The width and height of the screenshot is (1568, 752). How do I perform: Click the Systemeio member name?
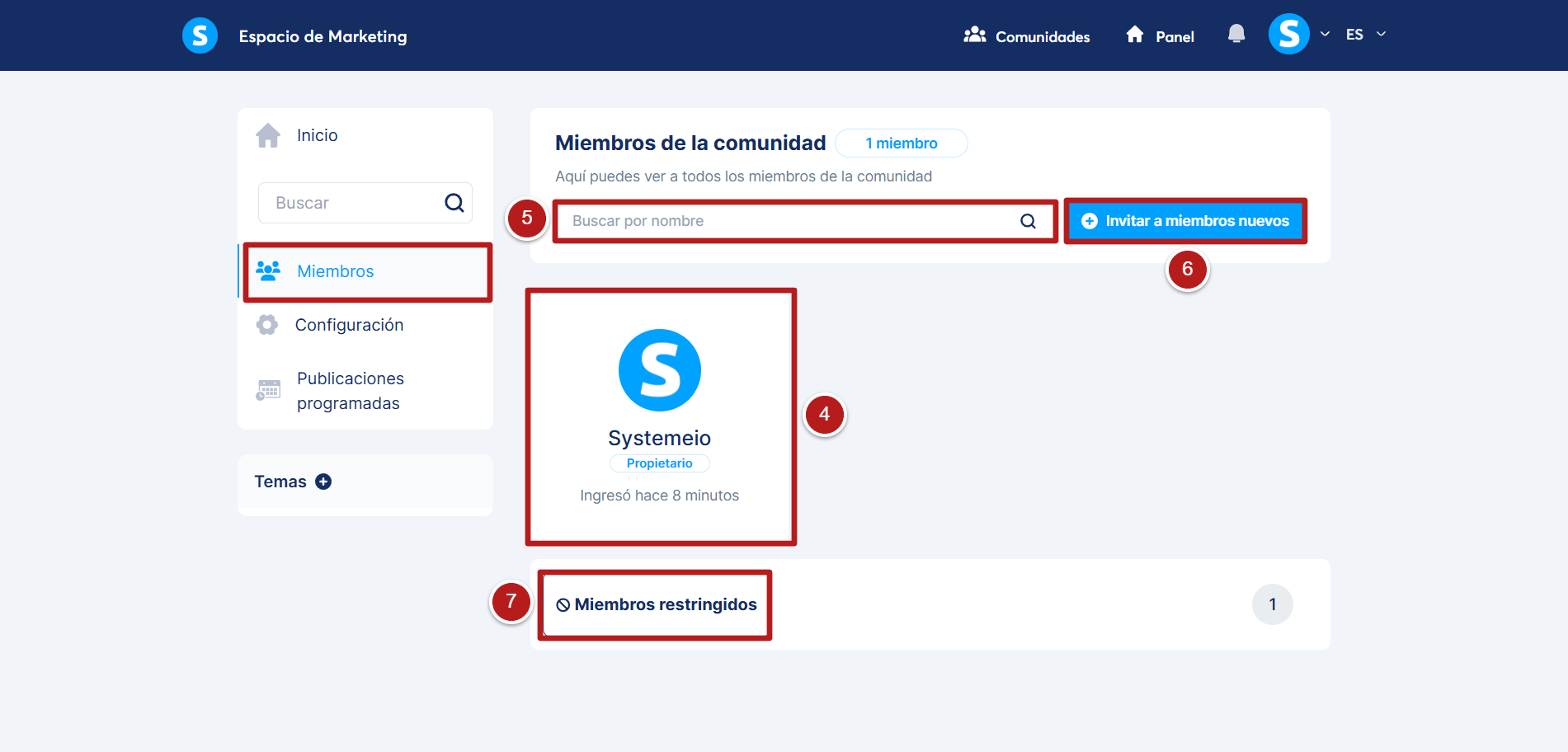pyautogui.click(x=660, y=438)
